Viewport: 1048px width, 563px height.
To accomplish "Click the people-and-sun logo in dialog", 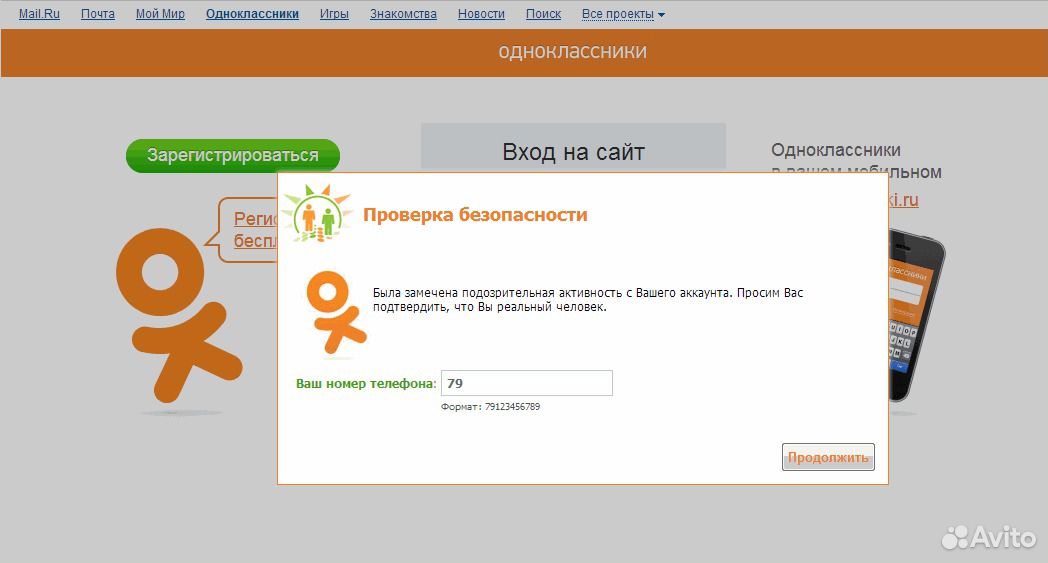I will pyautogui.click(x=317, y=213).
